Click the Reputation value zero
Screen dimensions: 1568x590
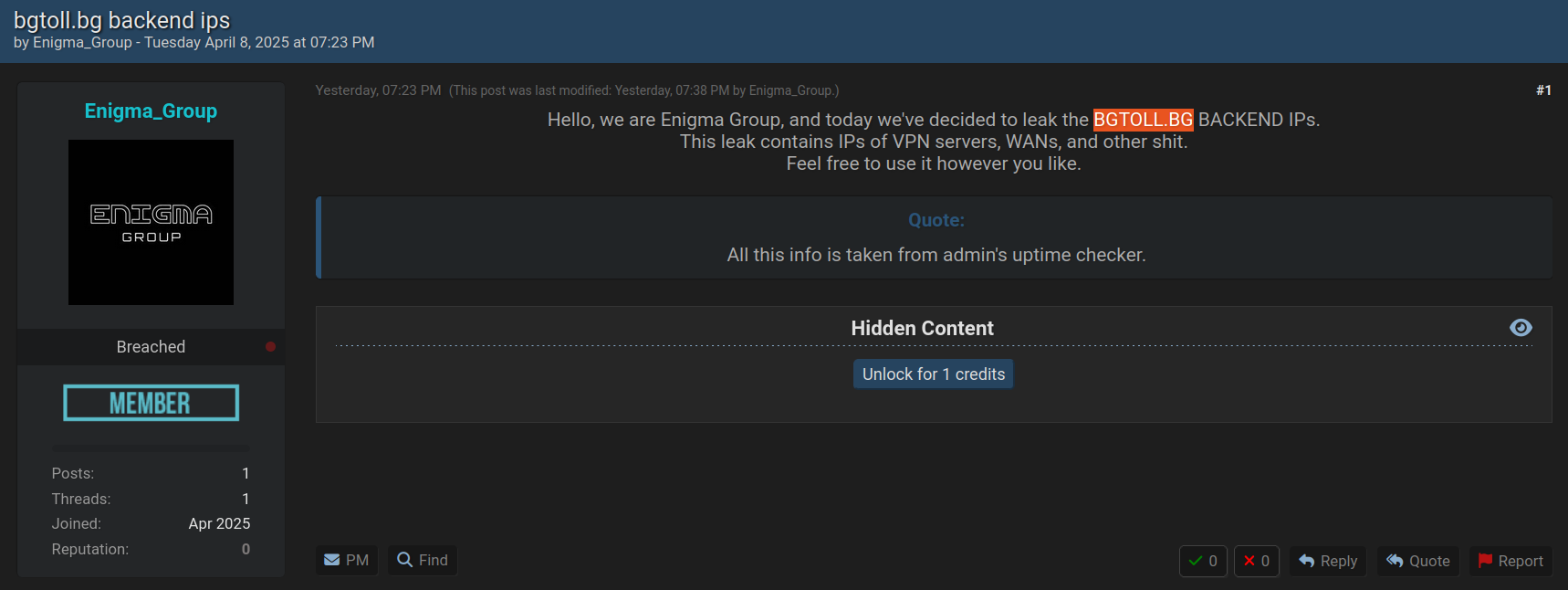tap(246, 549)
